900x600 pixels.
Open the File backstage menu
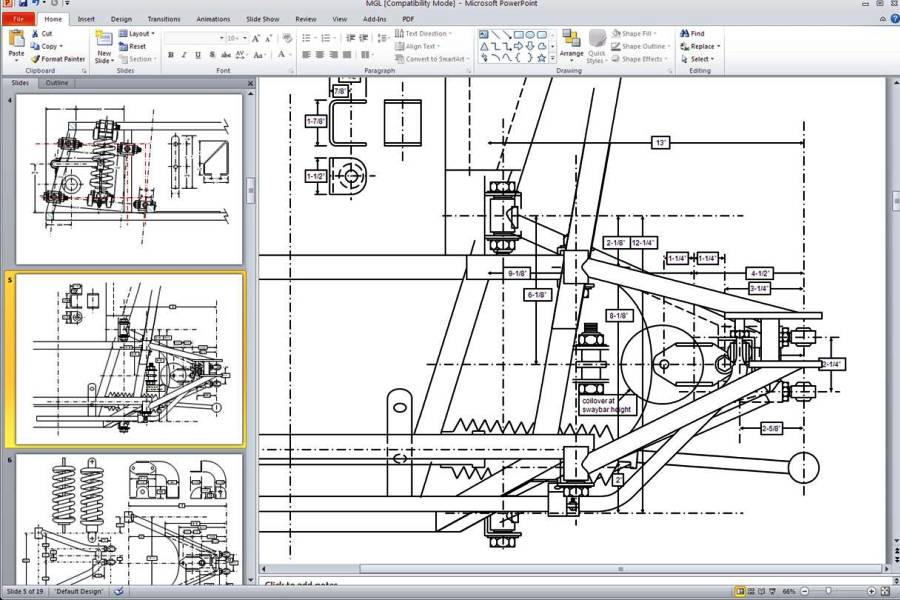pyautogui.click(x=18, y=19)
